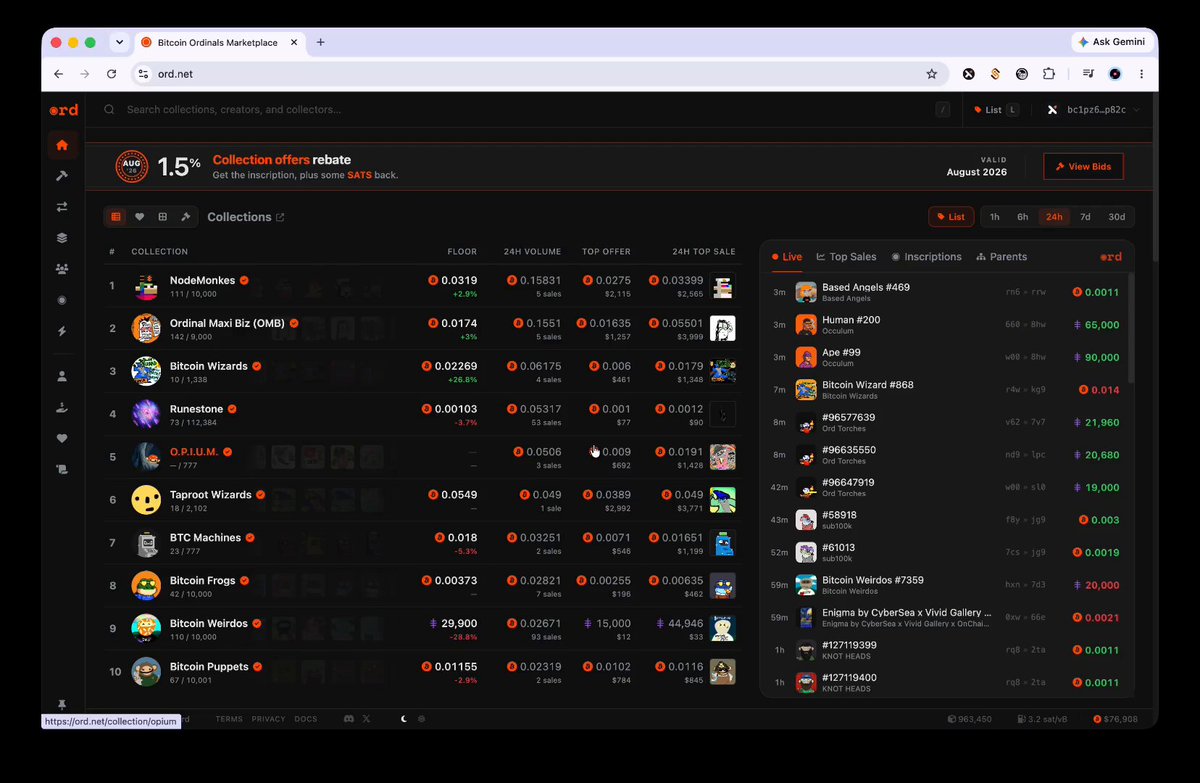This screenshot has width=1200, height=783.
Task: Click the live feed vertical scrollbar
Action: click(1131, 328)
